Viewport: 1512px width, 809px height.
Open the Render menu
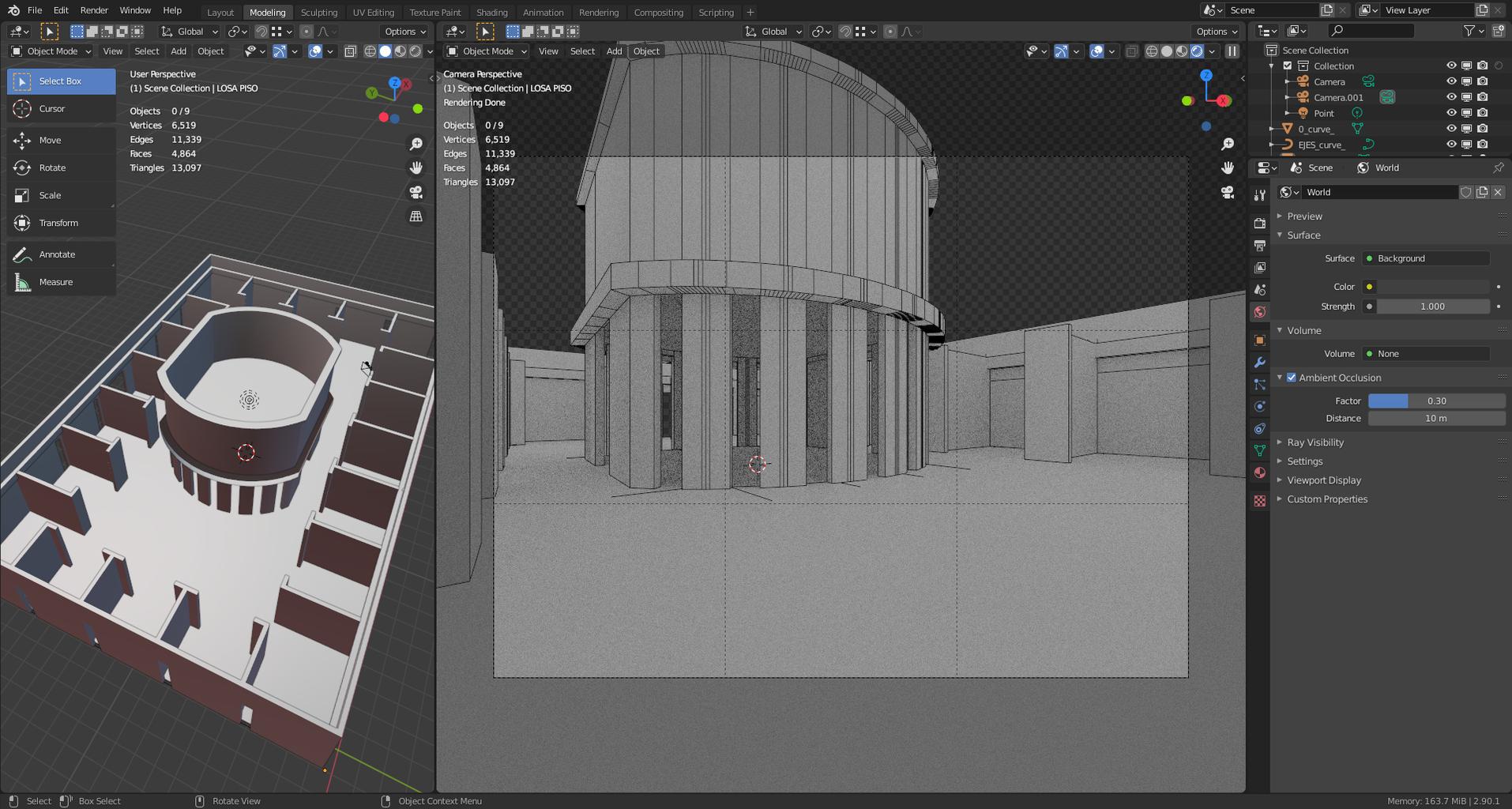(94, 10)
